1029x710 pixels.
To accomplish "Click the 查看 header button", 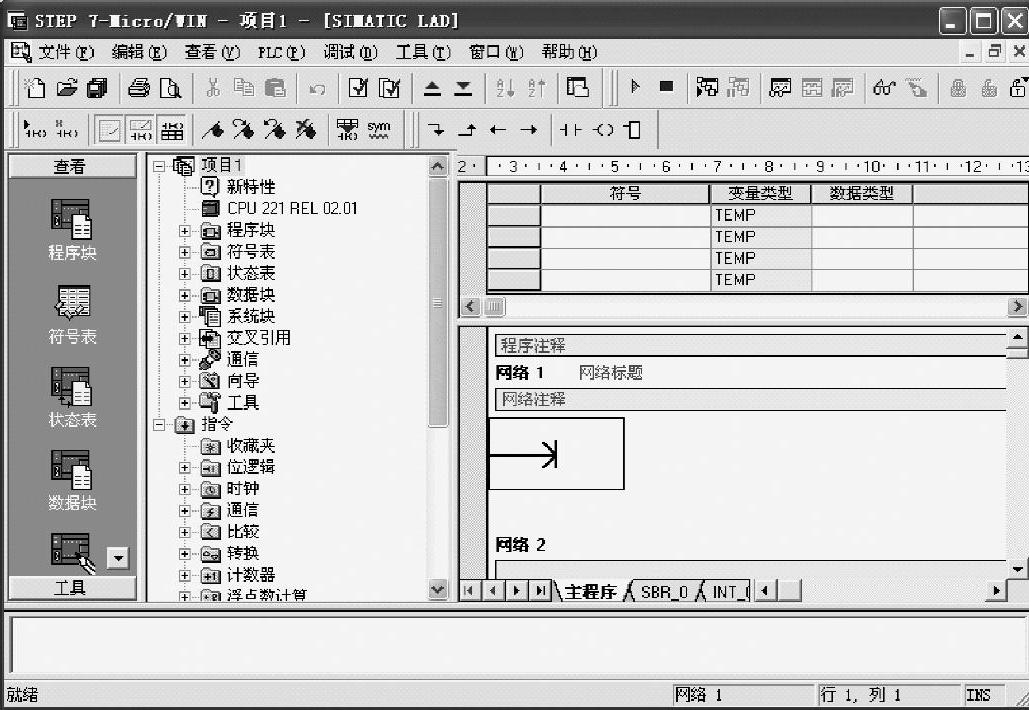I will 71,167.
